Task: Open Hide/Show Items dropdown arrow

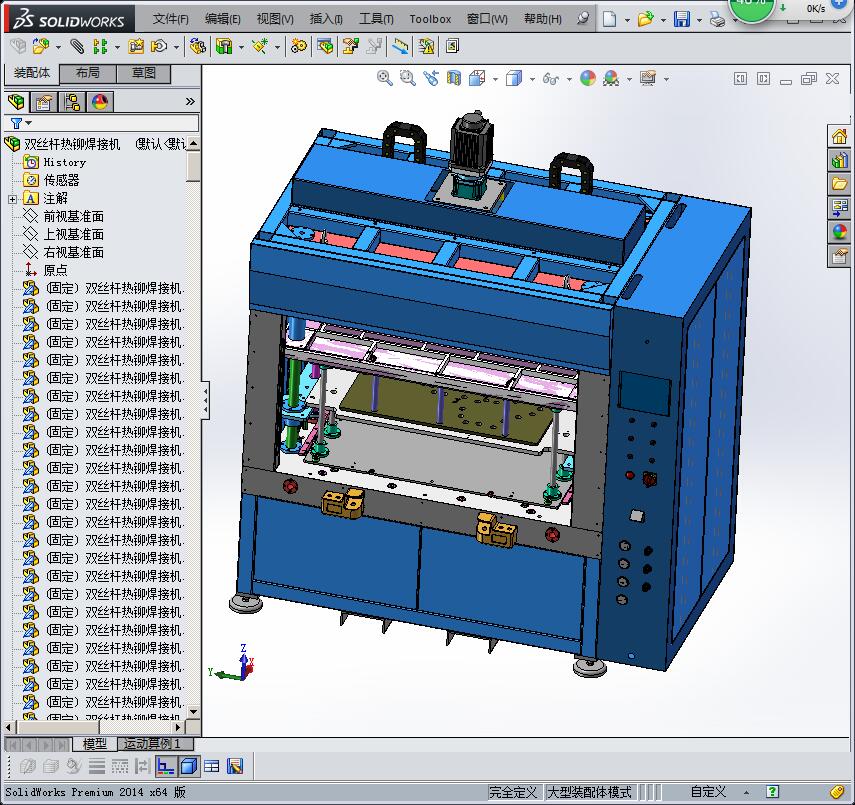Action: [x=569, y=79]
